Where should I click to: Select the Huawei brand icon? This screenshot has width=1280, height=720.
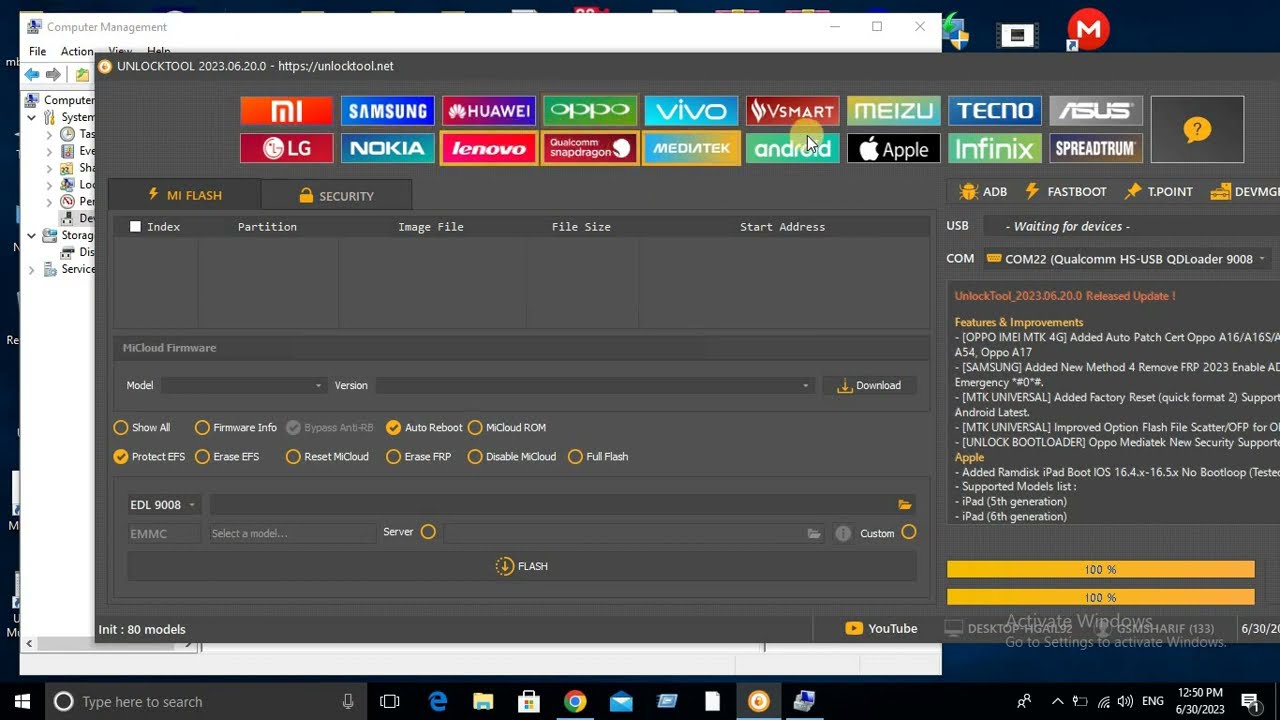[489, 111]
